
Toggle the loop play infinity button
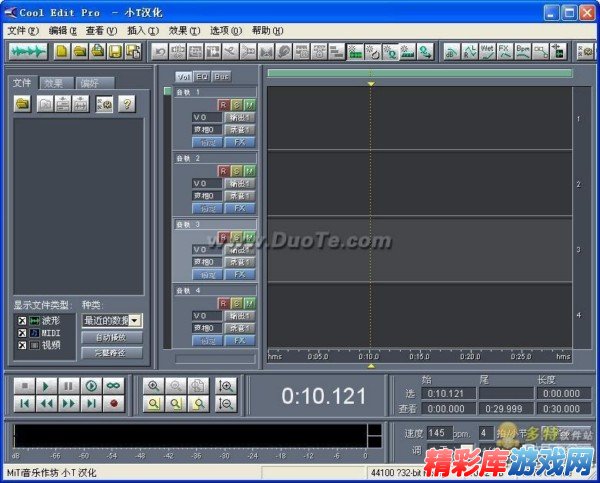[x=114, y=386]
